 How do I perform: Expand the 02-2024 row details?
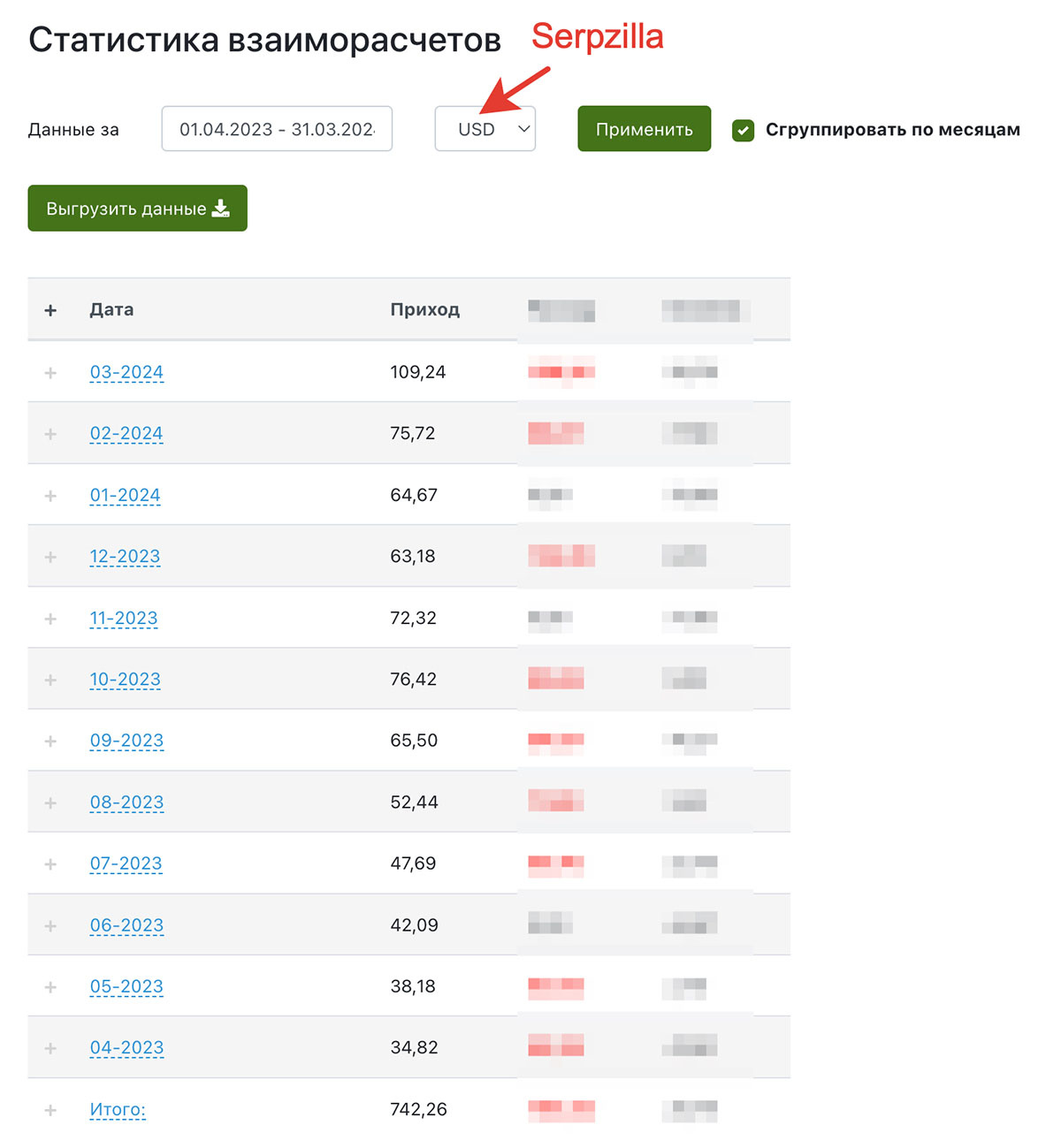tap(50, 434)
